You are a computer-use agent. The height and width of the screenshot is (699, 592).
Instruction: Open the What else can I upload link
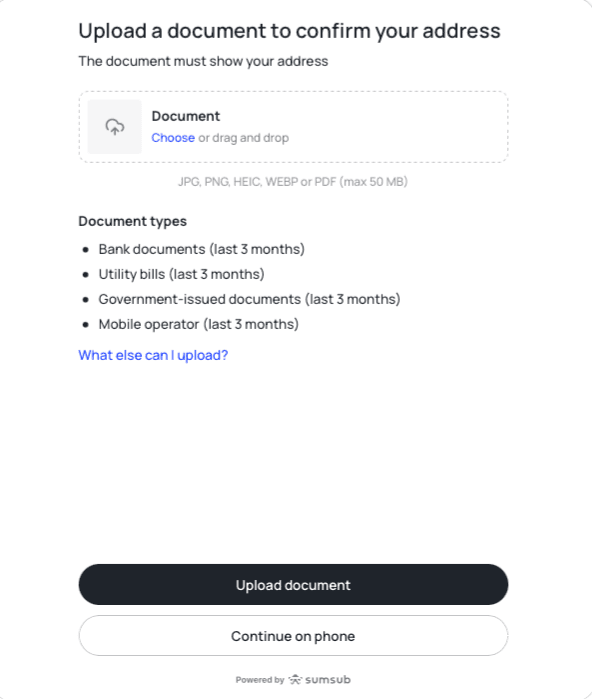click(153, 355)
